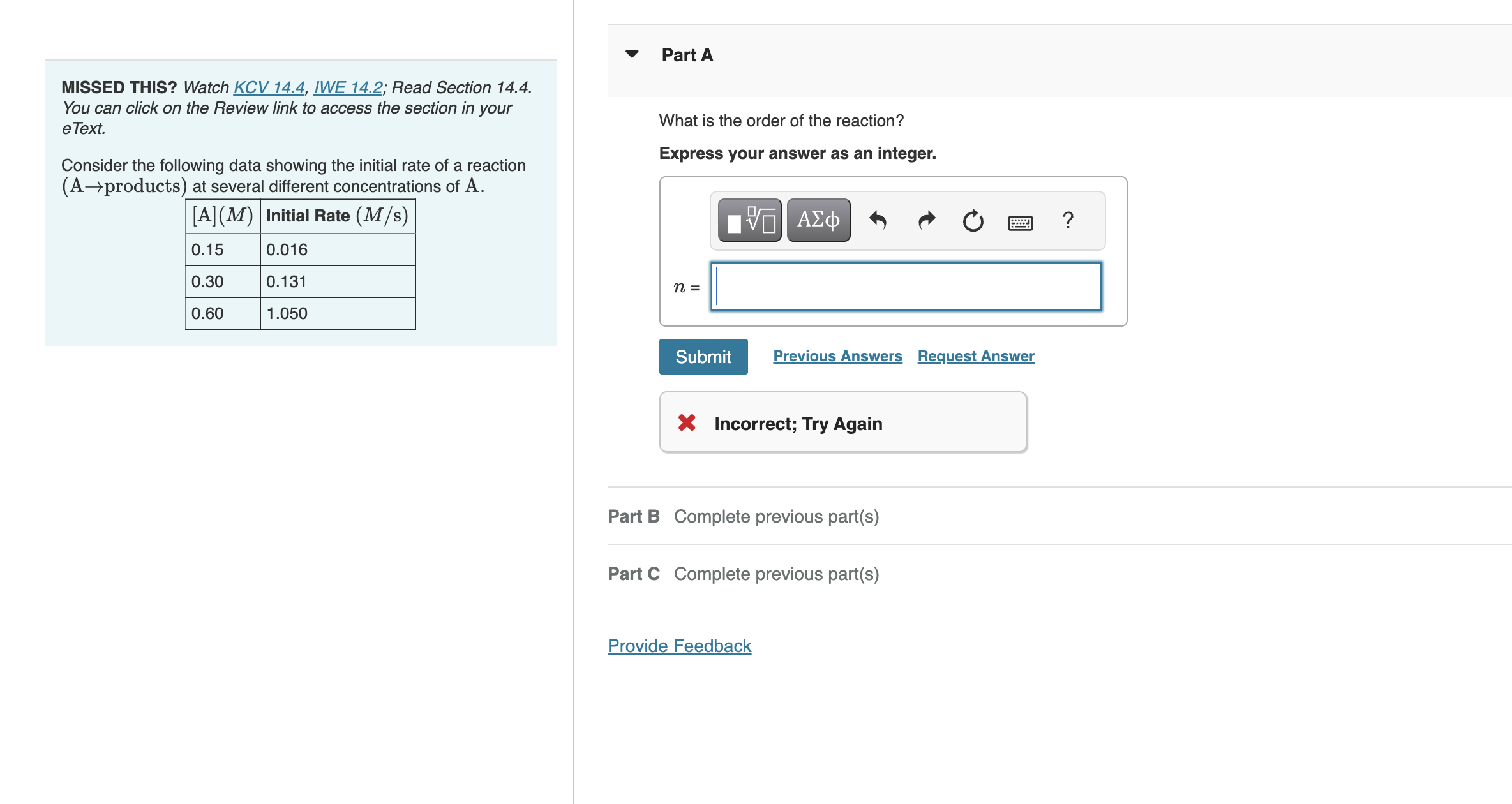Click rate value 1.050
This screenshot has height=804, width=1512.
tap(338, 313)
